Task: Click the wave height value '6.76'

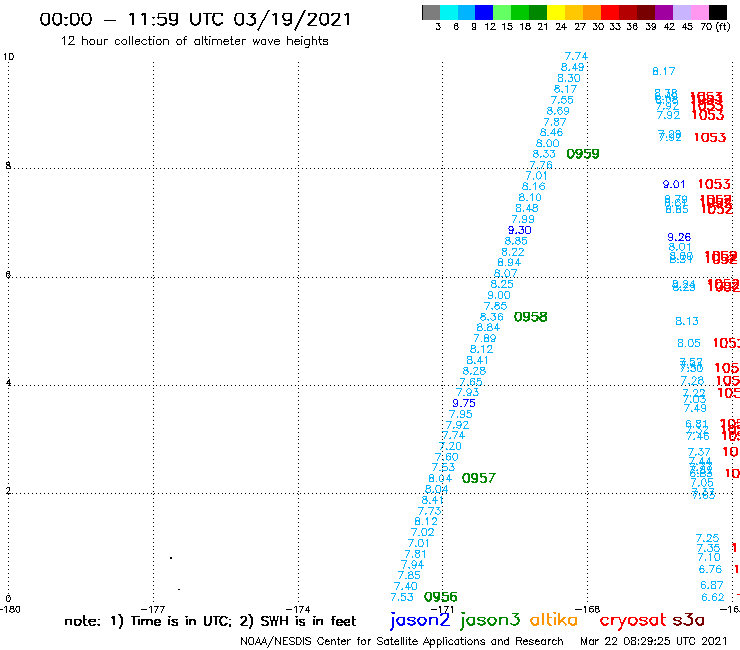Action: point(710,570)
